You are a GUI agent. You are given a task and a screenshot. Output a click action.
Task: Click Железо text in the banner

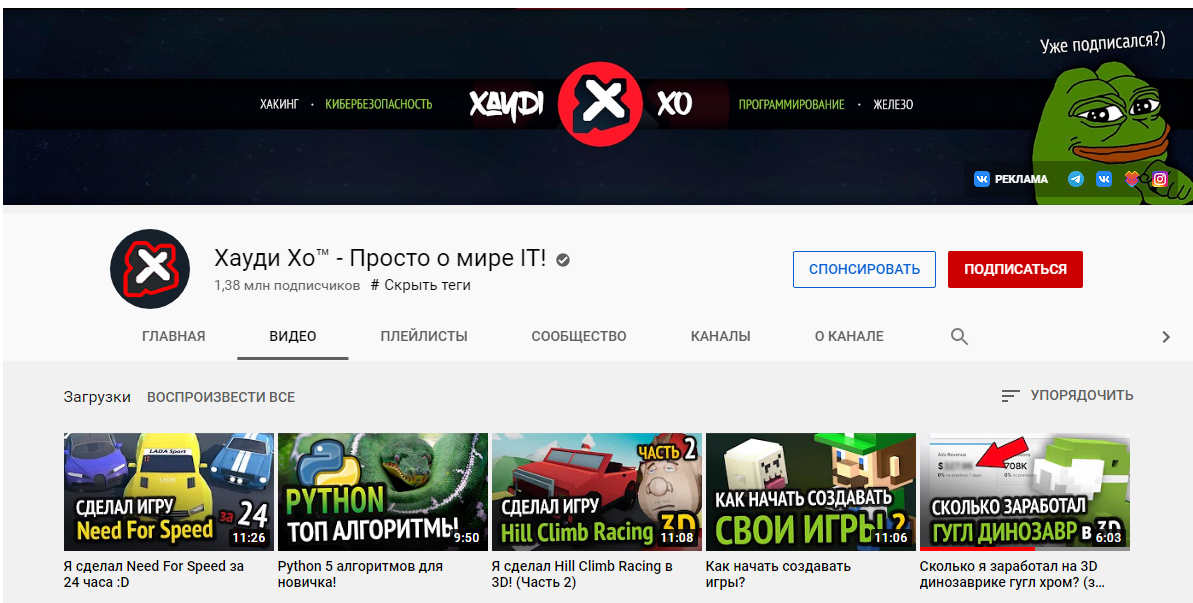pos(892,104)
